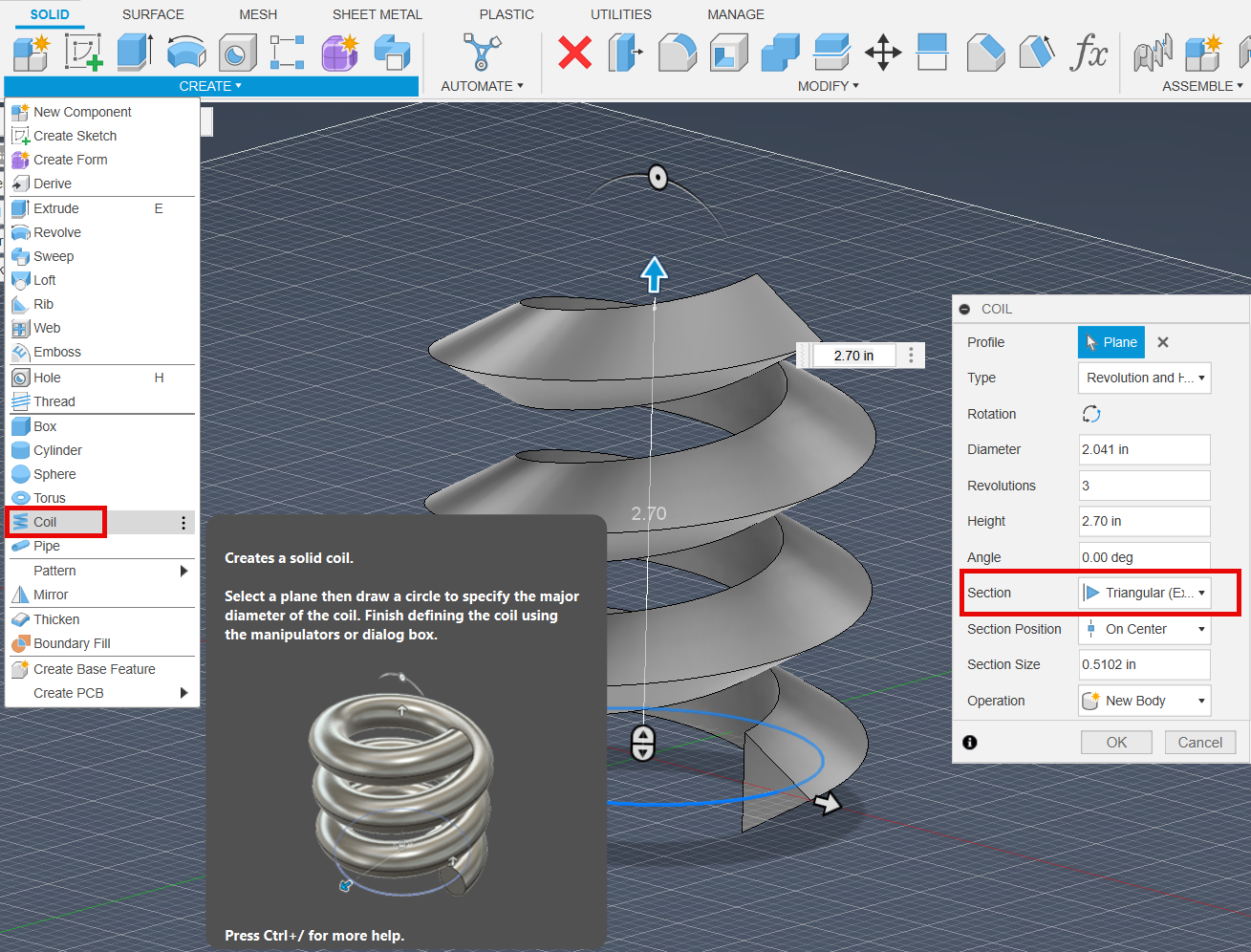Open the Operation dropdown

1145,701
